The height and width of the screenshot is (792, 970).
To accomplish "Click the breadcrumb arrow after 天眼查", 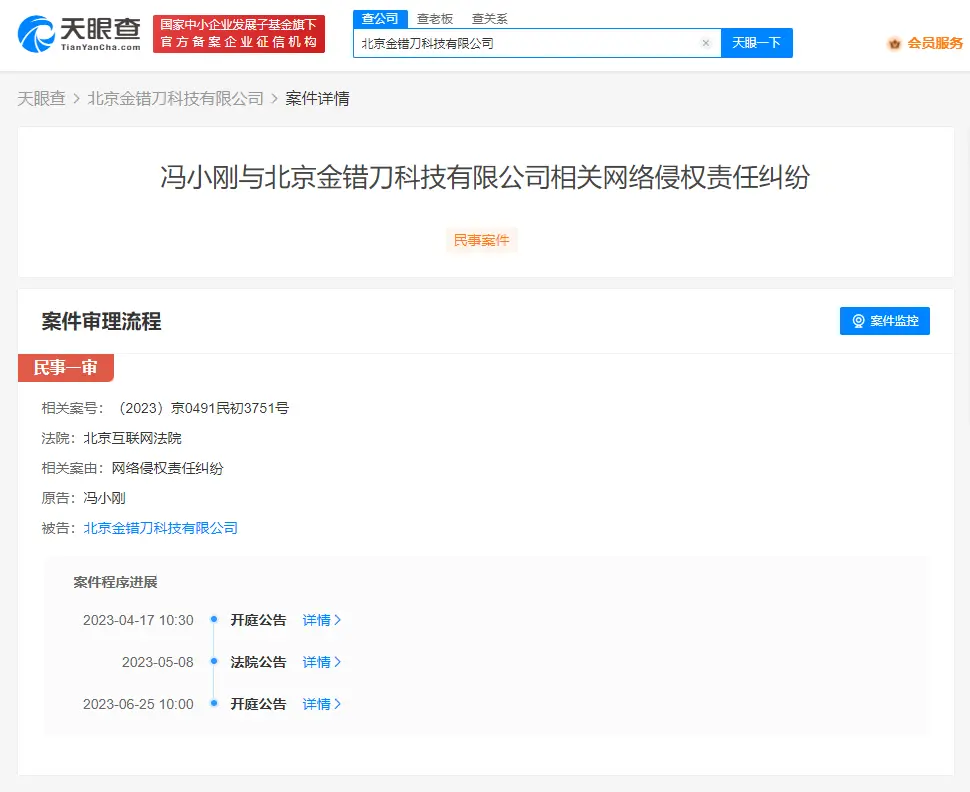I will point(77,98).
